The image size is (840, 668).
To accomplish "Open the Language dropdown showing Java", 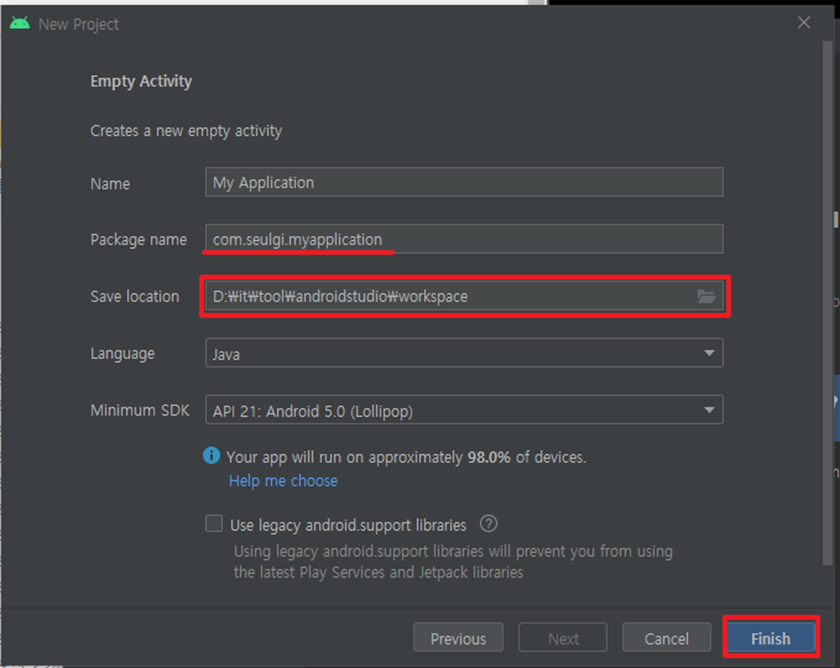I will (x=464, y=353).
